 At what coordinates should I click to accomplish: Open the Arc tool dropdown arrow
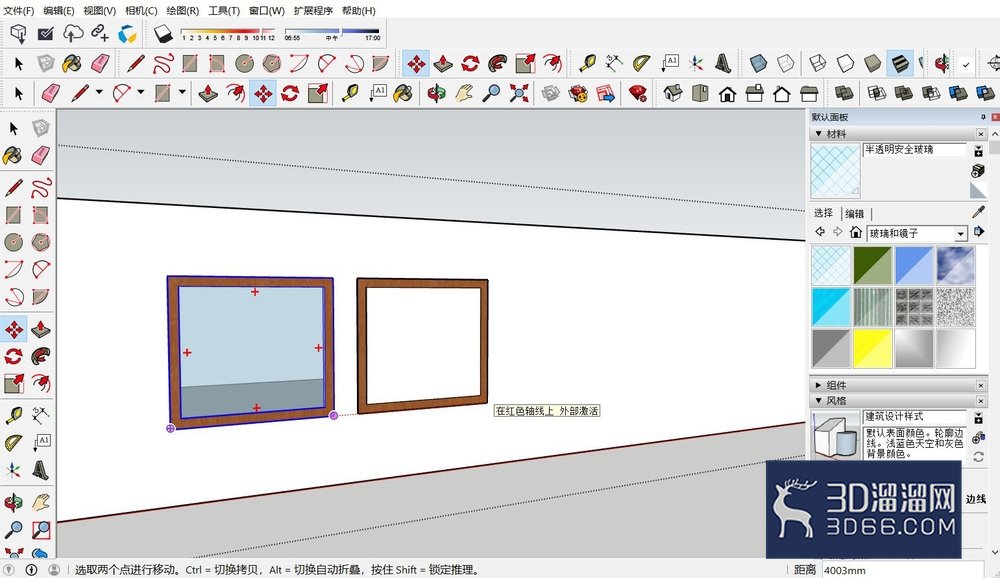(140, 93)
